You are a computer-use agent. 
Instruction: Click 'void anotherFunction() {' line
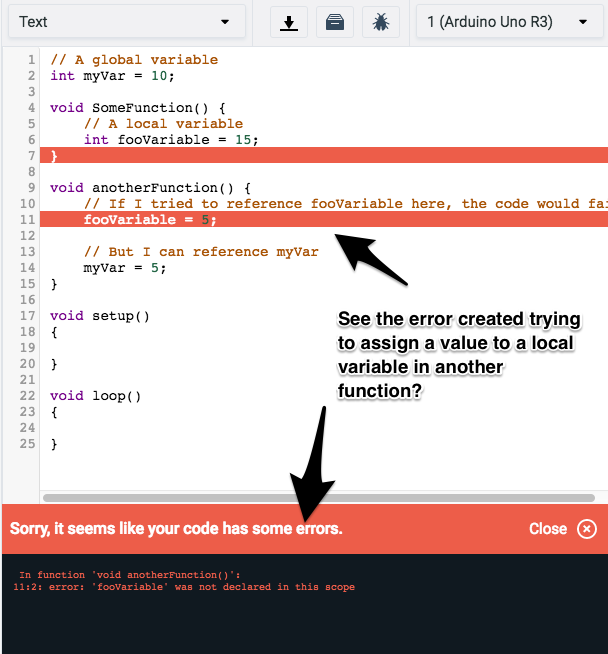[150, 188]
